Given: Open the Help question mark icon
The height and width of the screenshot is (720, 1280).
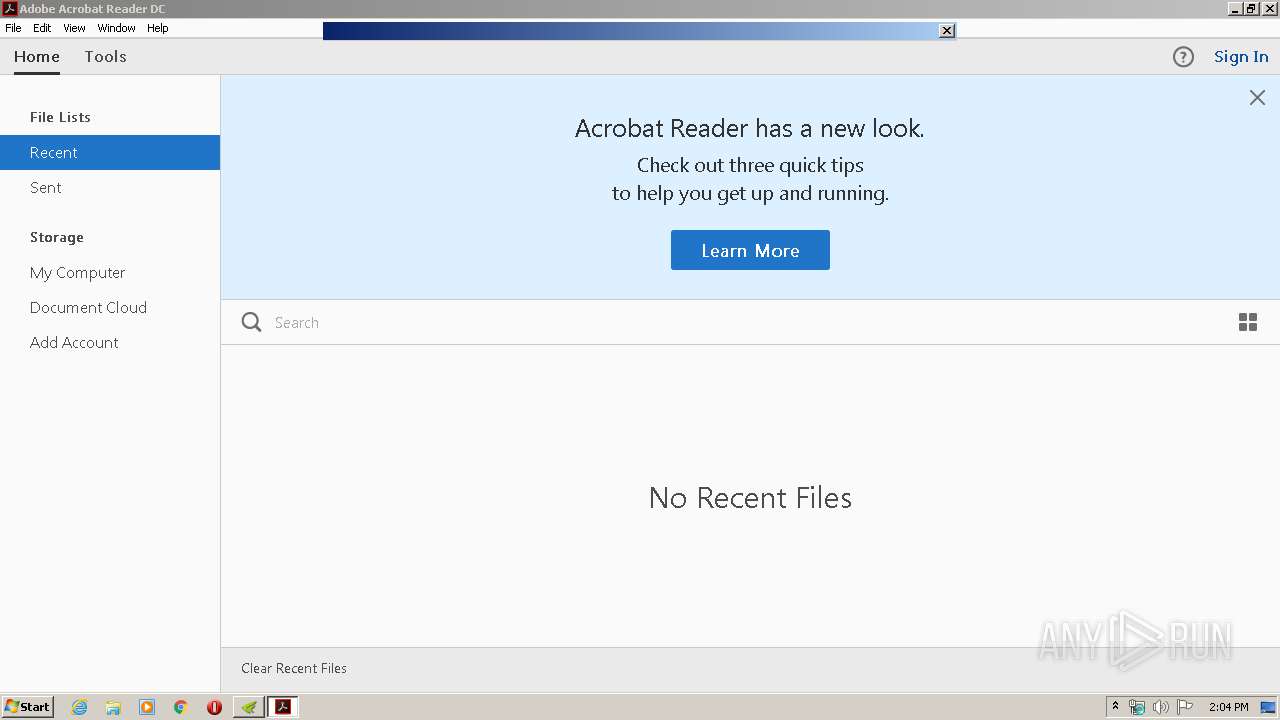Looking at the screenshot, I should [1183, 57].
